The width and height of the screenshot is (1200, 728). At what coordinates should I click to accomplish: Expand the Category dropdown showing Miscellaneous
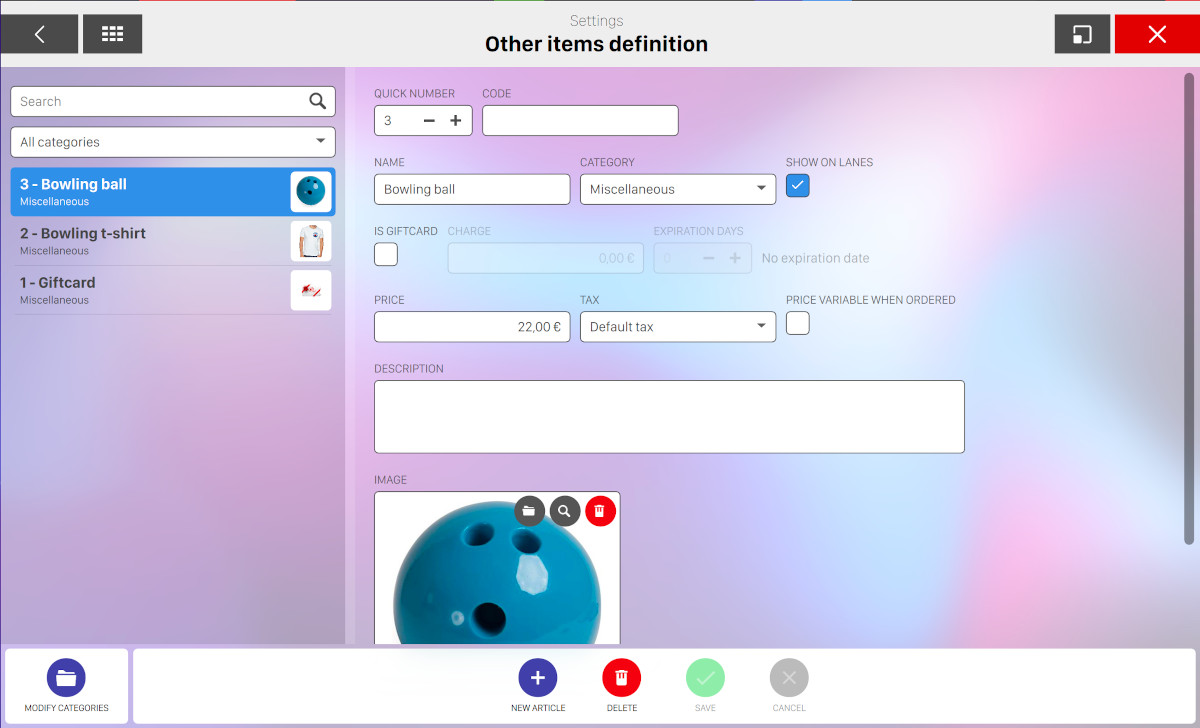tap(677, 189)
